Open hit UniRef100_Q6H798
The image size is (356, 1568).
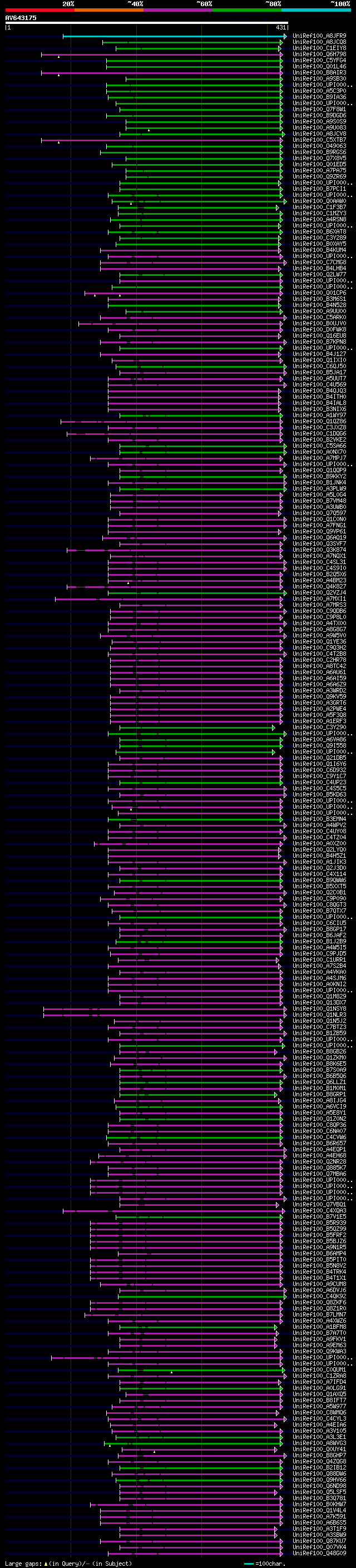point(319,54)
